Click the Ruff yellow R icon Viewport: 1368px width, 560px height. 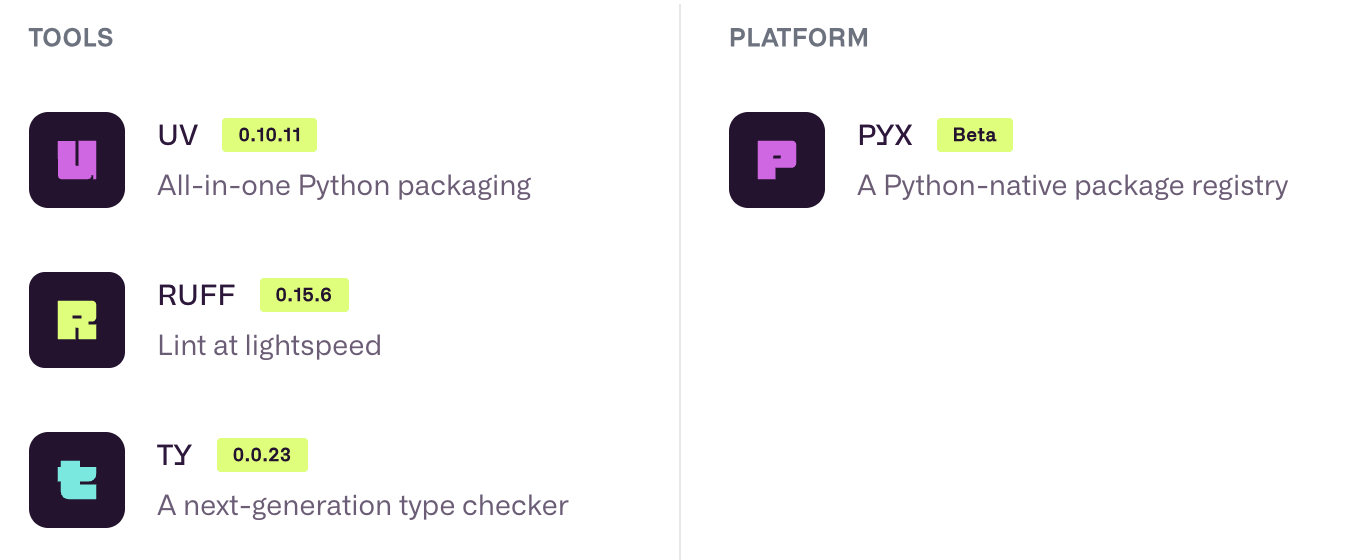click(77, 320)
